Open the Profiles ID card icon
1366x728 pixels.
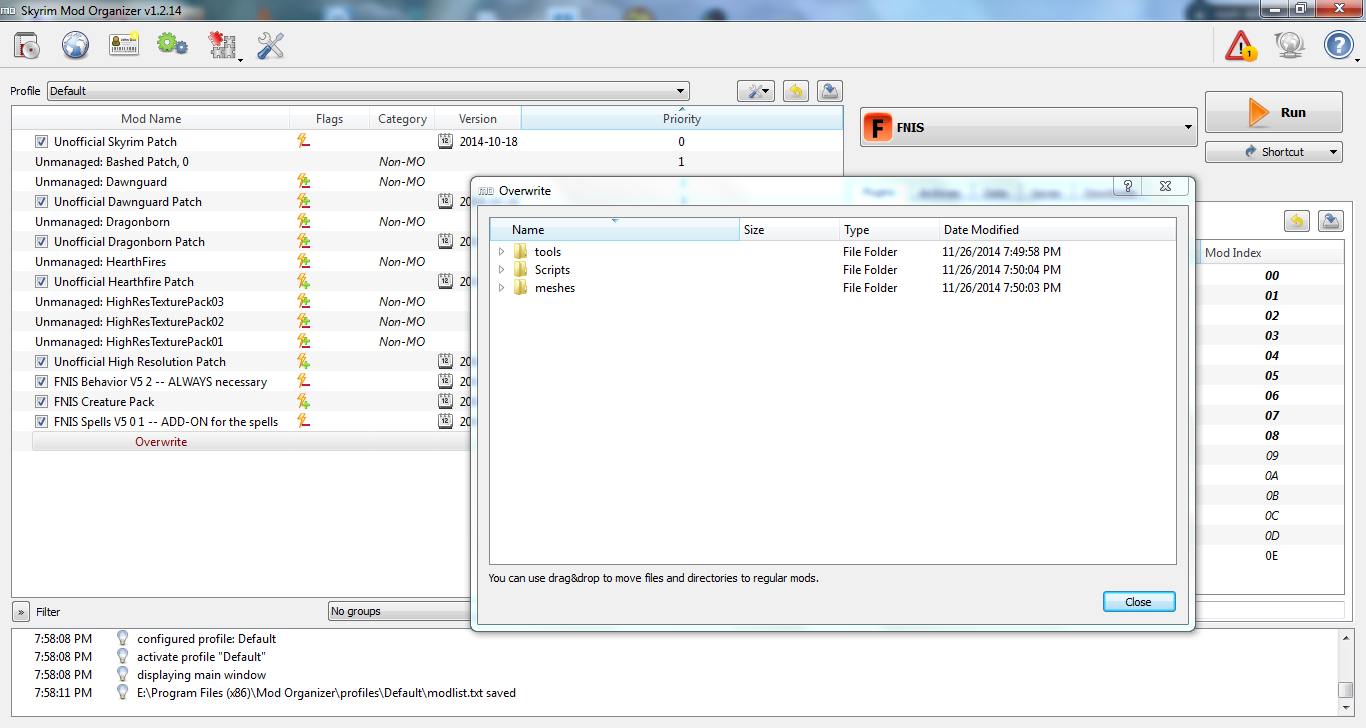pyautogui.click(x=124, y=45)
